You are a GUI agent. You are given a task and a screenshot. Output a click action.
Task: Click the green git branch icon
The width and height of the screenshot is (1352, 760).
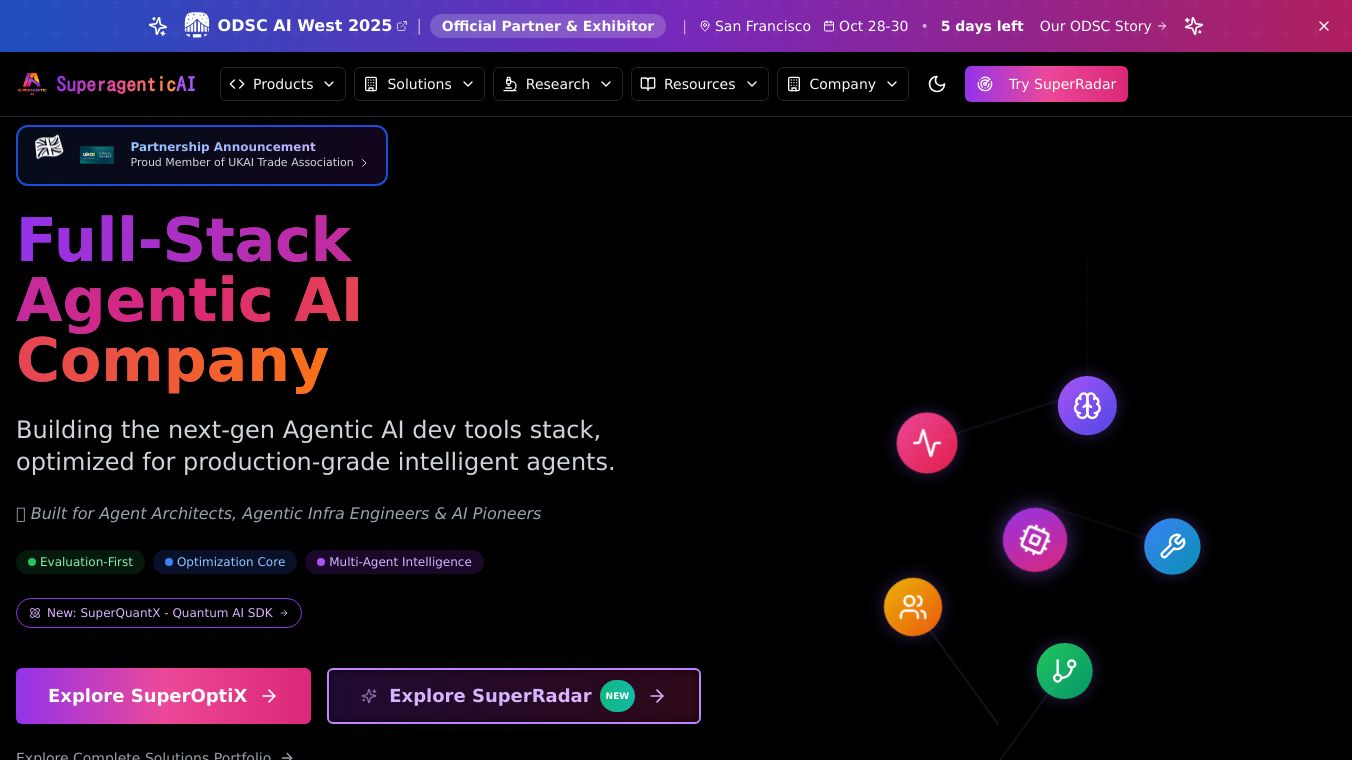(1064, 671)
